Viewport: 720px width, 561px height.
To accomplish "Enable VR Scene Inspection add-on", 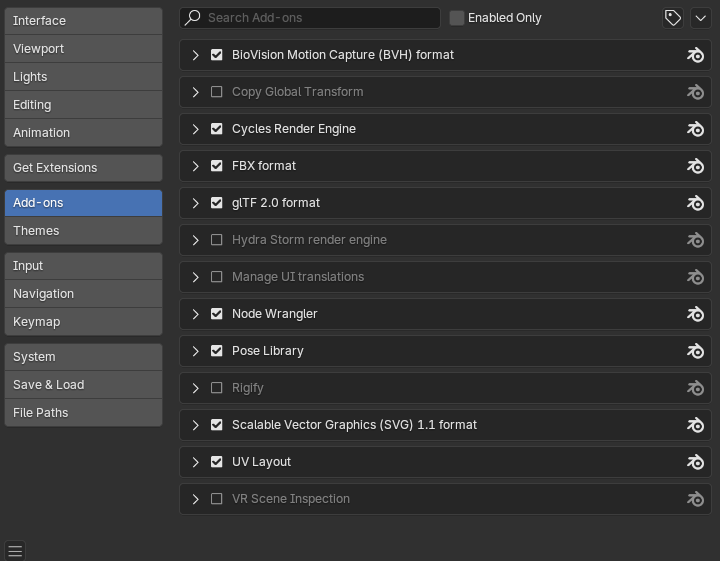I will click(216, 499).
